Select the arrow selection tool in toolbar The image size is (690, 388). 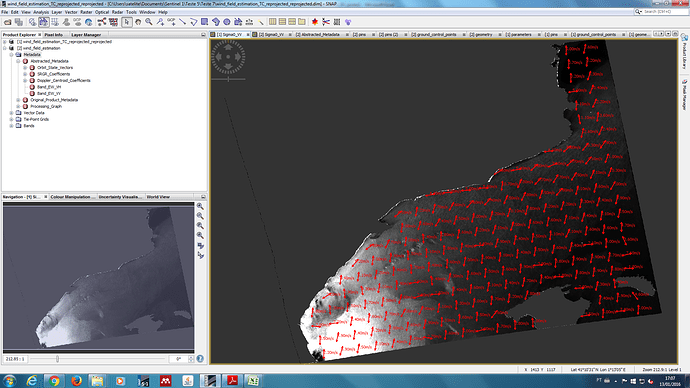coord(127,22)
